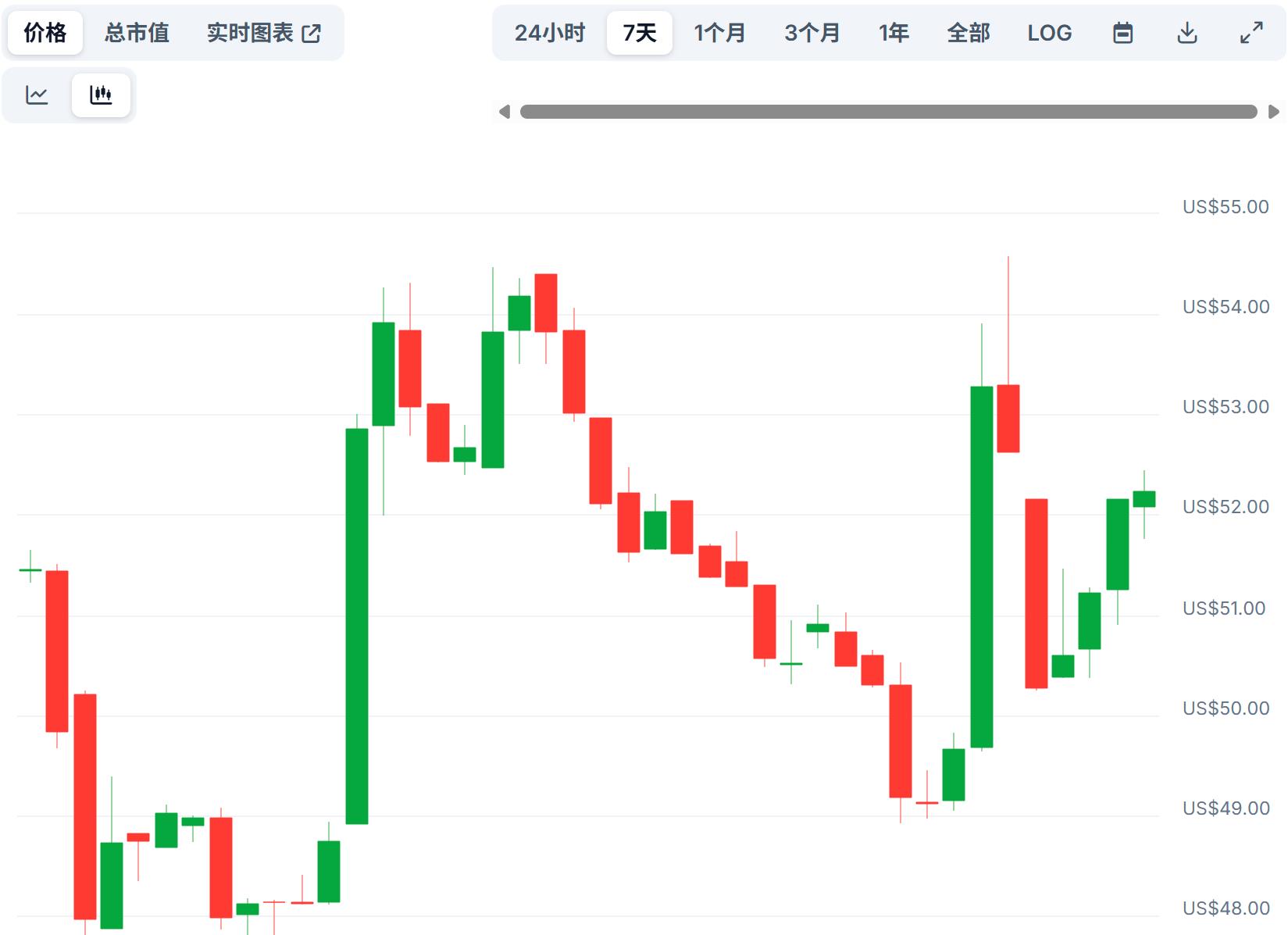1288x935 pixels.
Task: Show the 1年 time range
Action: 894,33
